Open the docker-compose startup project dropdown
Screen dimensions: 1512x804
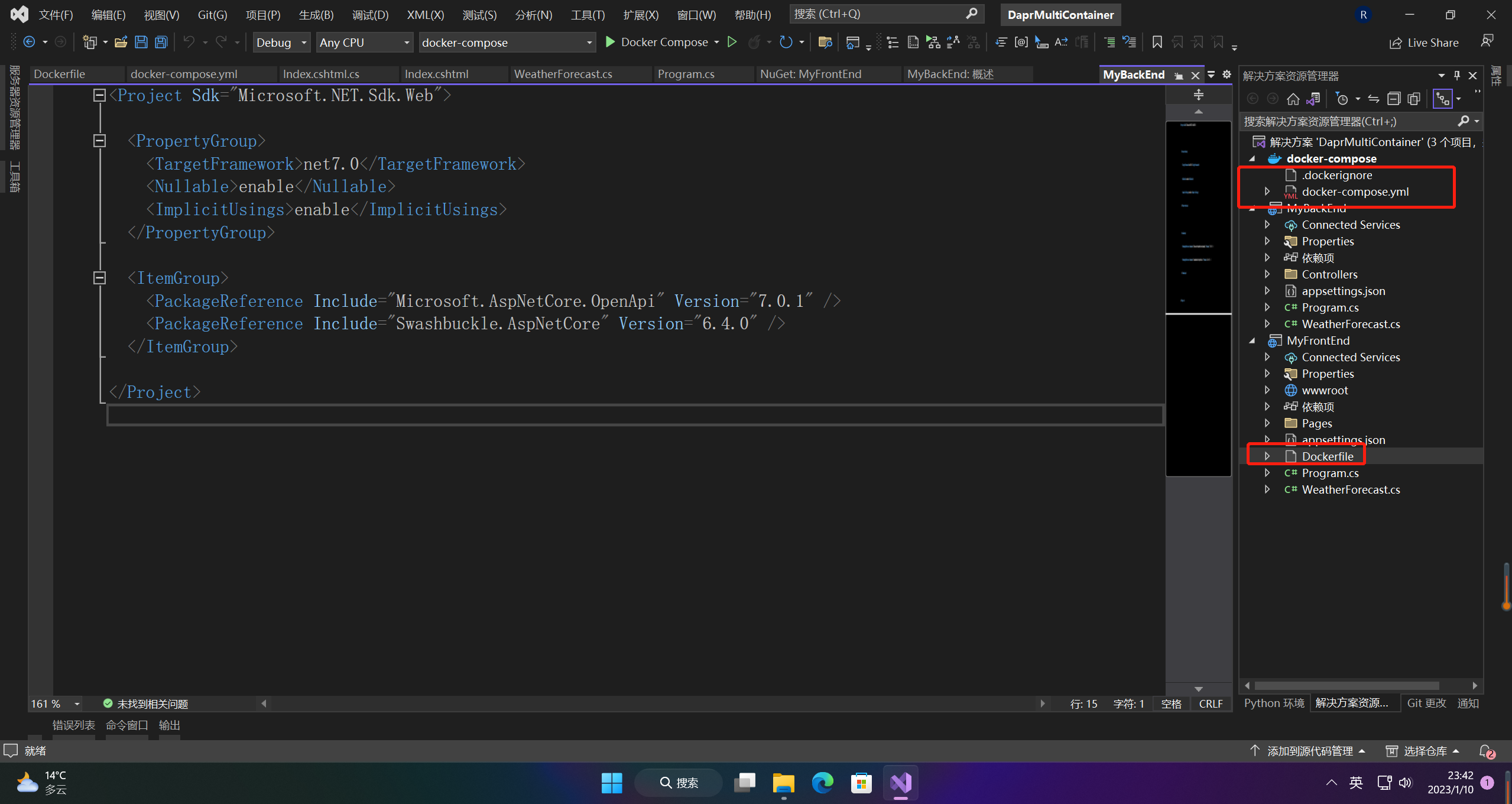pyautogui.click(x=507, y=42)
